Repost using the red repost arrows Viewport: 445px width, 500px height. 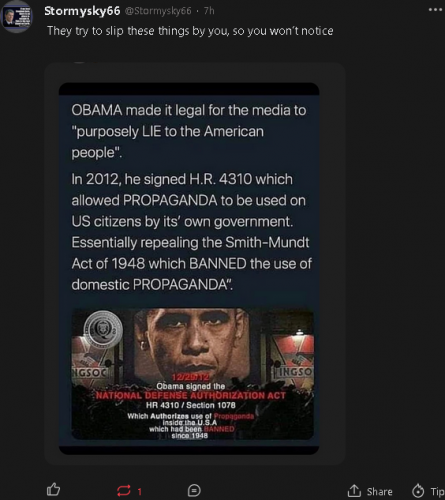(x=124, y=491)
